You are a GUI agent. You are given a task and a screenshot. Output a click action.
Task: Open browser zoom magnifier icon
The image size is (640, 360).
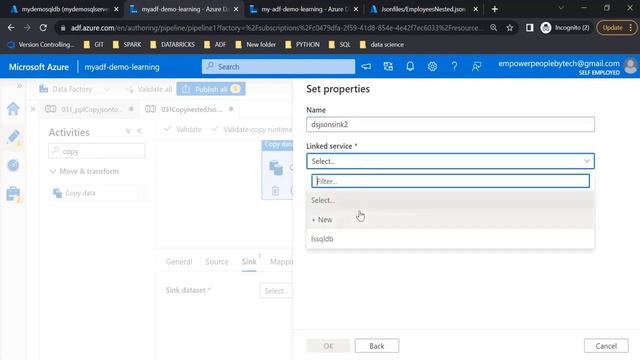494,28
